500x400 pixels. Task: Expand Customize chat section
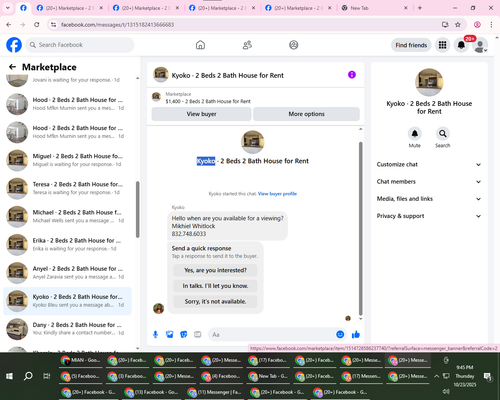point(429,164)
